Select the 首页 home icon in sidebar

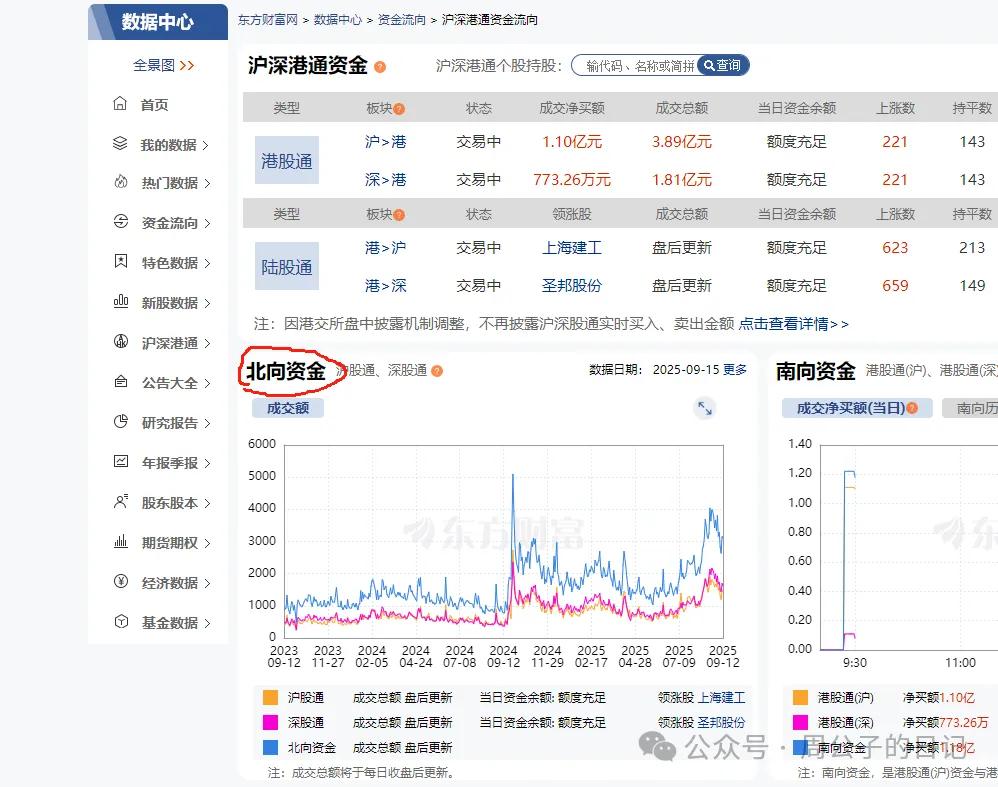pyautogui.click(x=120, y=104)
